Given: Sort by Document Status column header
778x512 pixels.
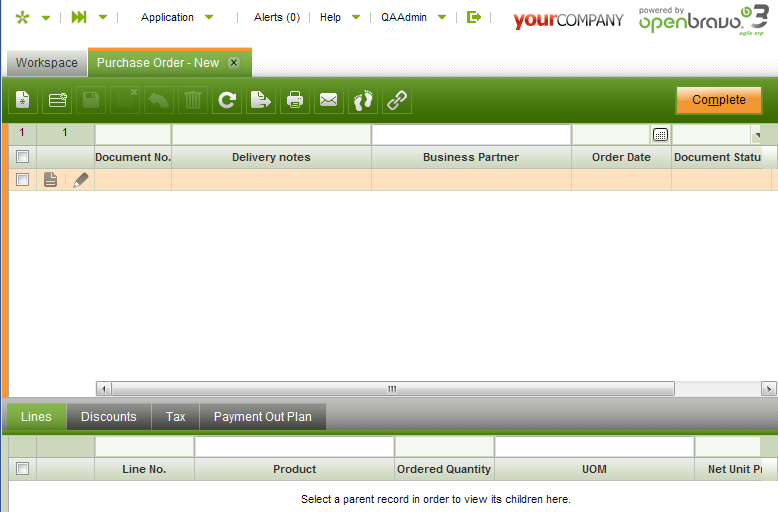Looking at the screenshot, I should coord(717,157).
